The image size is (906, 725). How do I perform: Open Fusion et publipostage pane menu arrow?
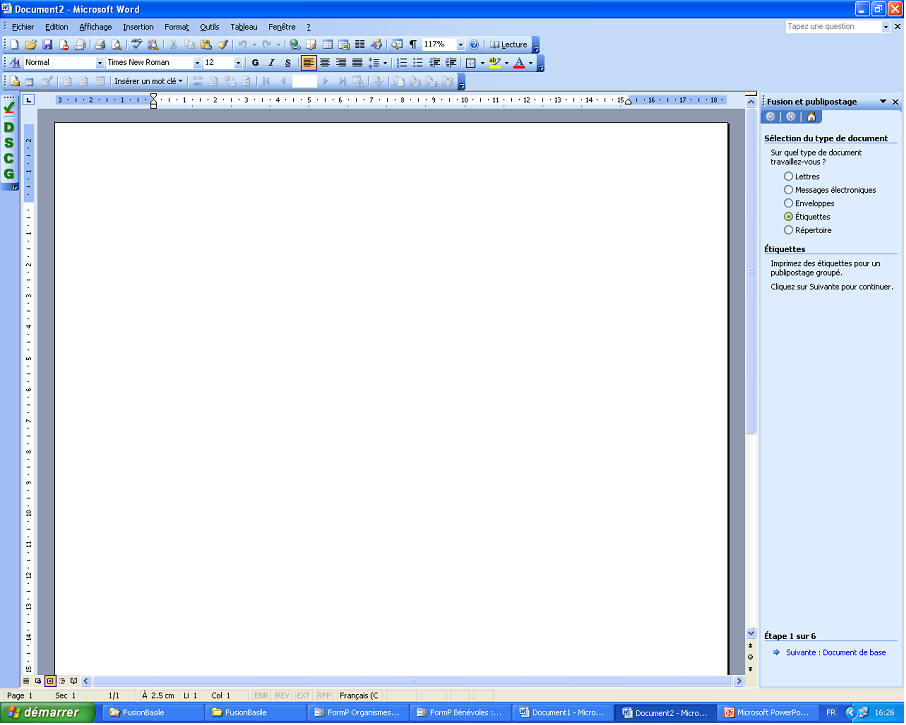[x=883, y=102]
